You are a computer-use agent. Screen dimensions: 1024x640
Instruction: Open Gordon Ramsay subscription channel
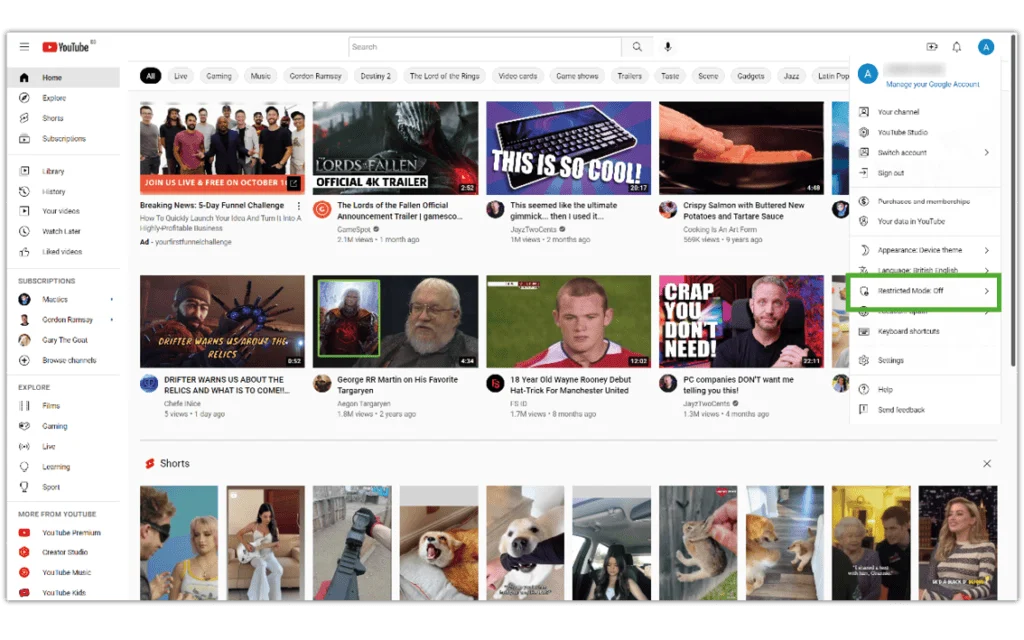64,320
